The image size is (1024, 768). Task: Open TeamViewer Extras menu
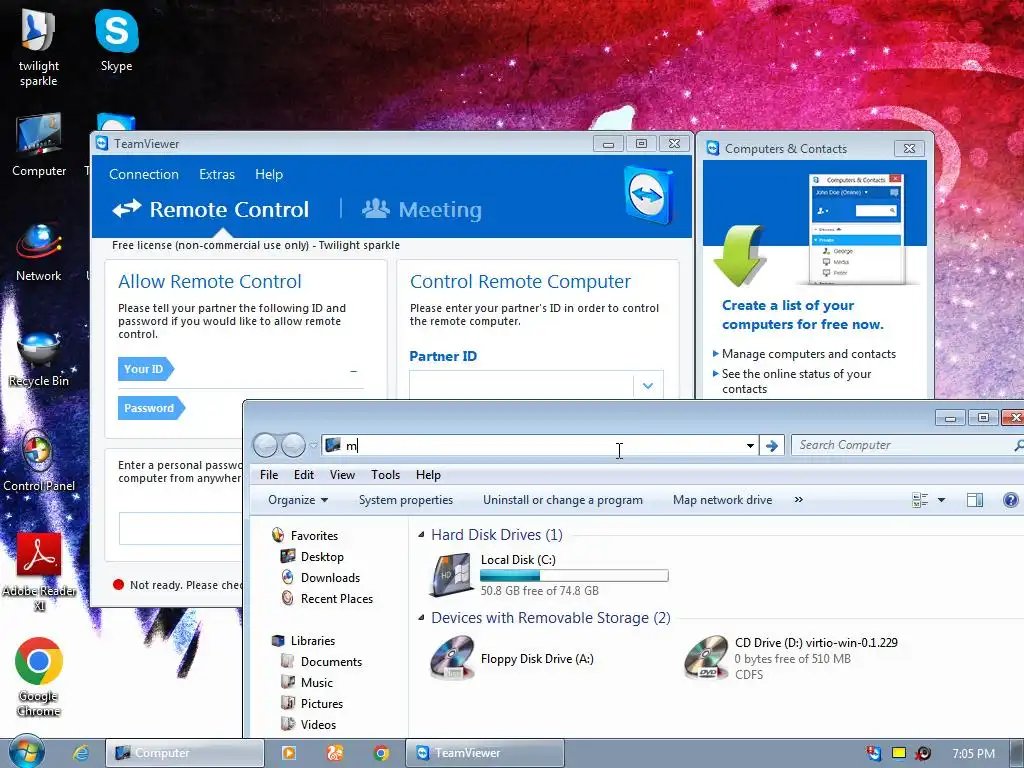[217, 174]
